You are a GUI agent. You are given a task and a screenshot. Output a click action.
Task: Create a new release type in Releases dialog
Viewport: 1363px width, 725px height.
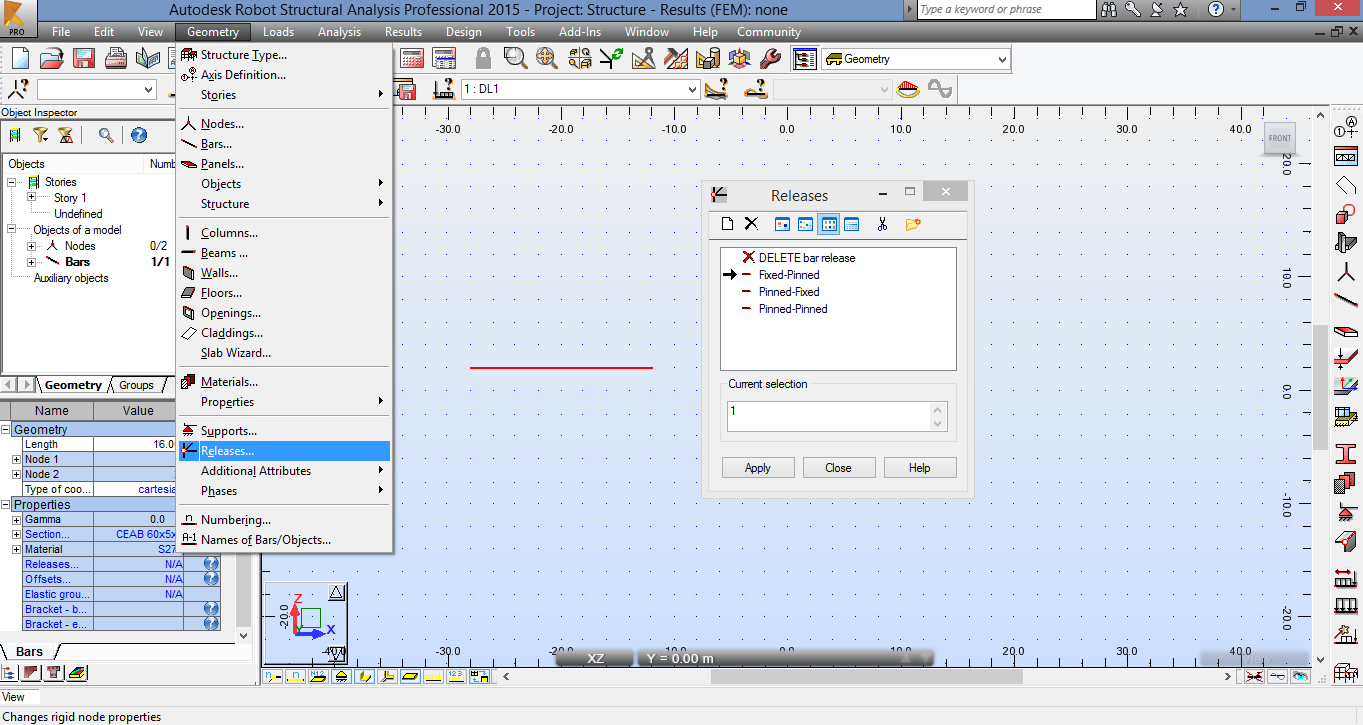pyautogui.click(x=727, y=224)
